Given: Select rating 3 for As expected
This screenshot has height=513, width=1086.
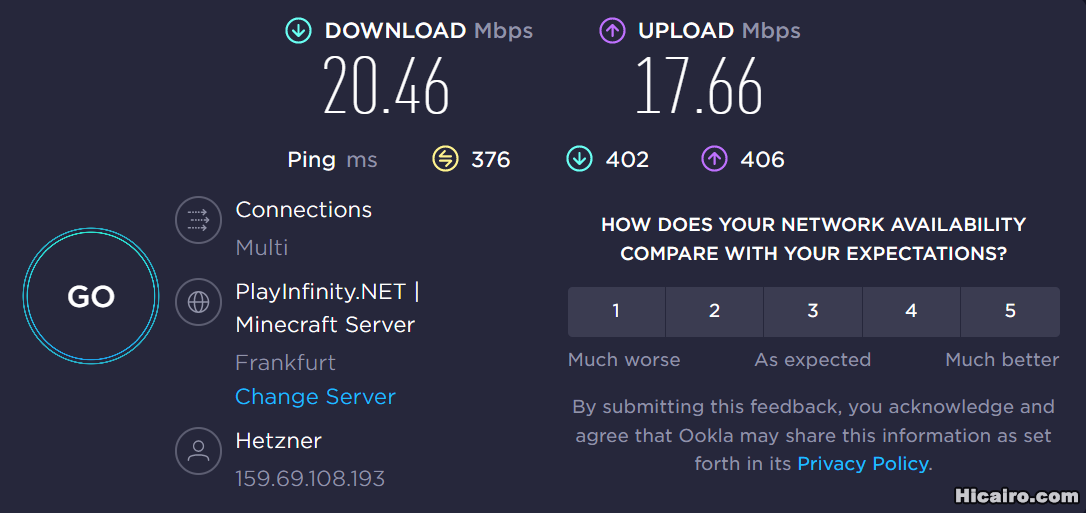Looking at the screenshot, I should [813, 311].
